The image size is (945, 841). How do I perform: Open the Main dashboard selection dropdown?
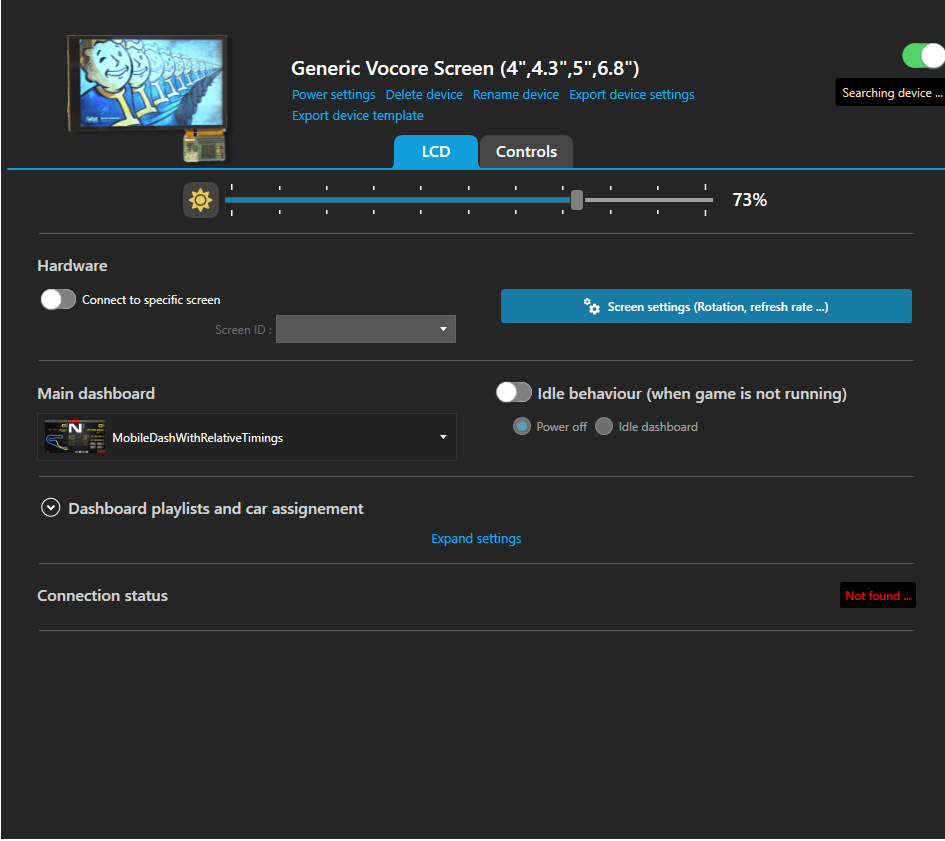[246, 437]
